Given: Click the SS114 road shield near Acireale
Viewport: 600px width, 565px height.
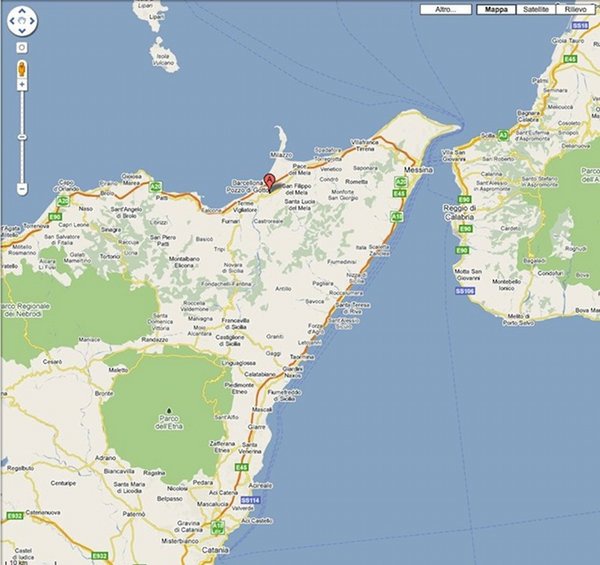Looking at the screenshot, I should coord(251,500).
